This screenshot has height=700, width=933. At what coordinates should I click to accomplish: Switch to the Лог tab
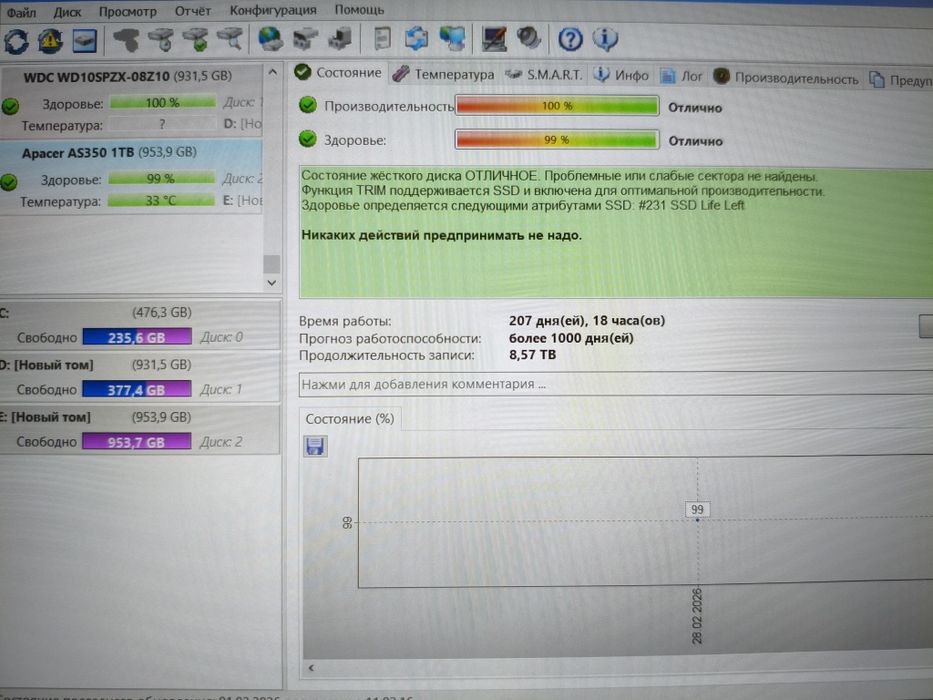[x=682, y=76]
